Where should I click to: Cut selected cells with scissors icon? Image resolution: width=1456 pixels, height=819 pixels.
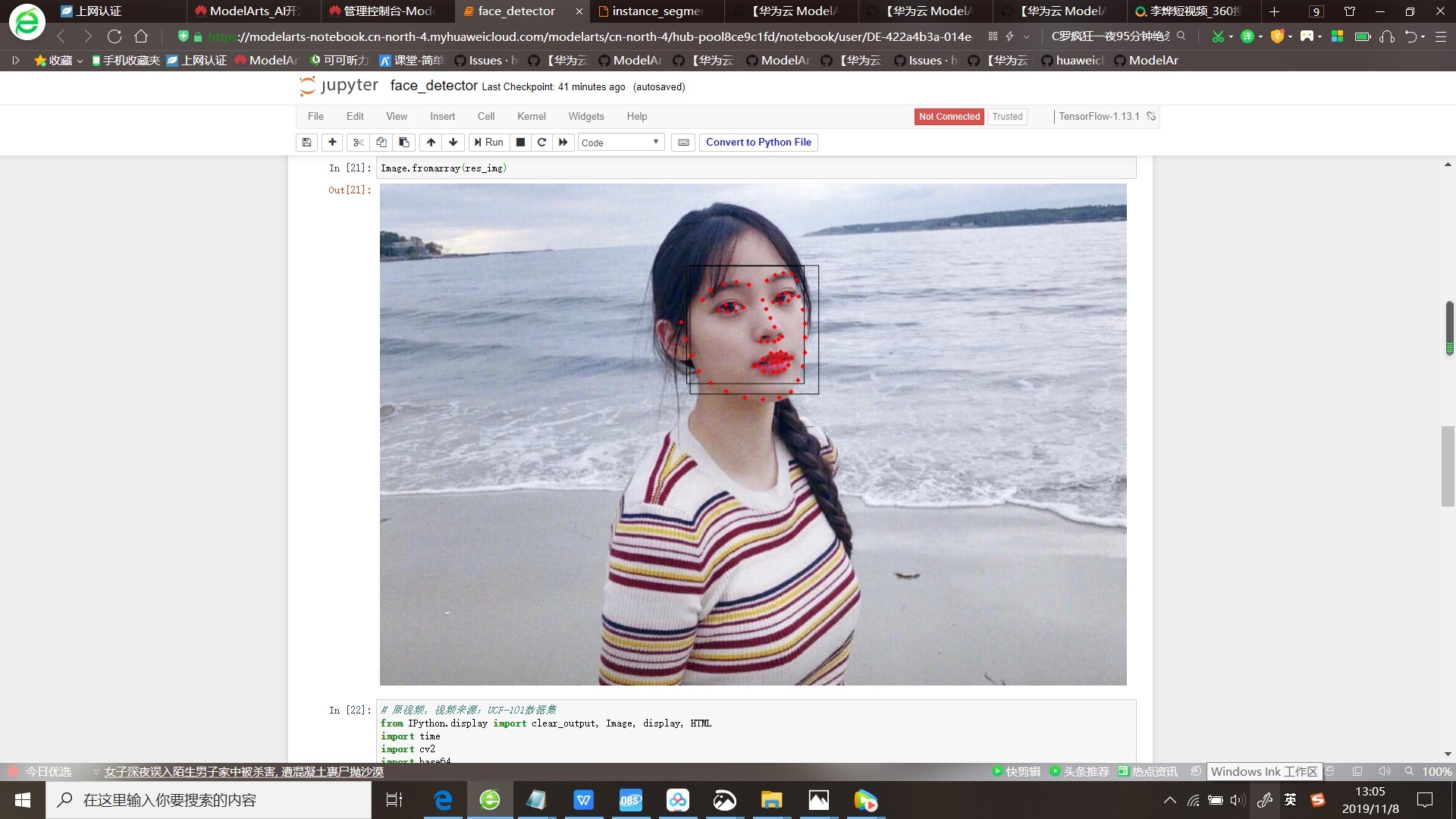(x=358, y=142)
